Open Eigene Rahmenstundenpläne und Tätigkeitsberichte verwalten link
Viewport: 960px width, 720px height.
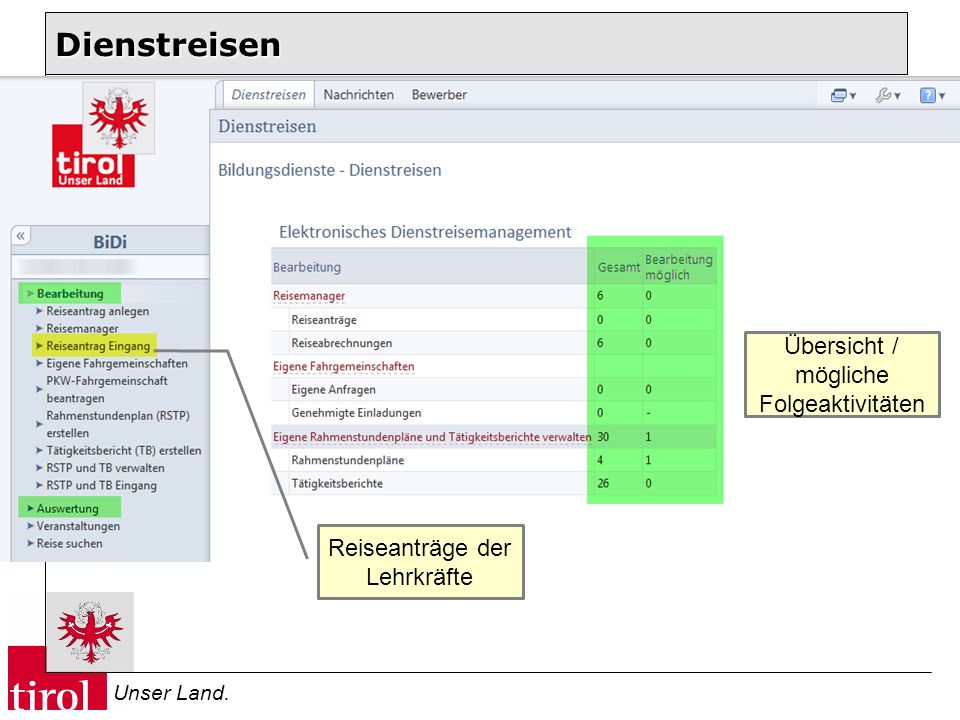click(x=432, y=437)
